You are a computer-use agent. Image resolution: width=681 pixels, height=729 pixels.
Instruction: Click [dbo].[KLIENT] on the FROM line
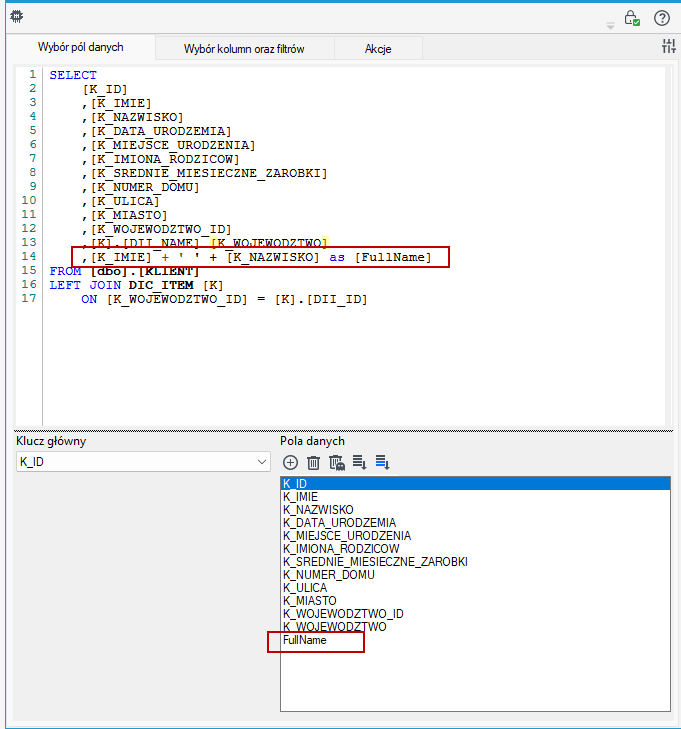coord(145,271)
